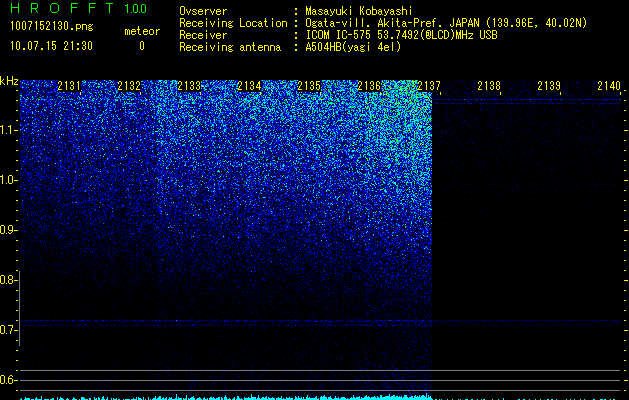
Task: Click the meteor label
Action: coord(142,31)
